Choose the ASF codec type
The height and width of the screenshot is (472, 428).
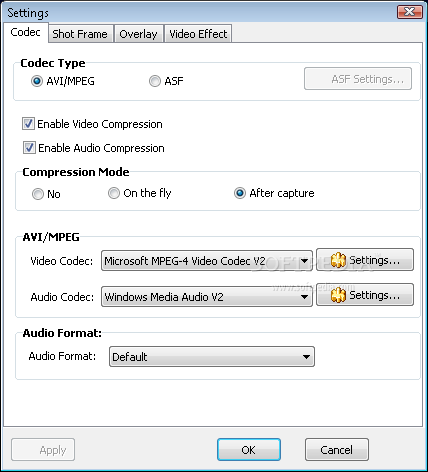coord(155,81)
